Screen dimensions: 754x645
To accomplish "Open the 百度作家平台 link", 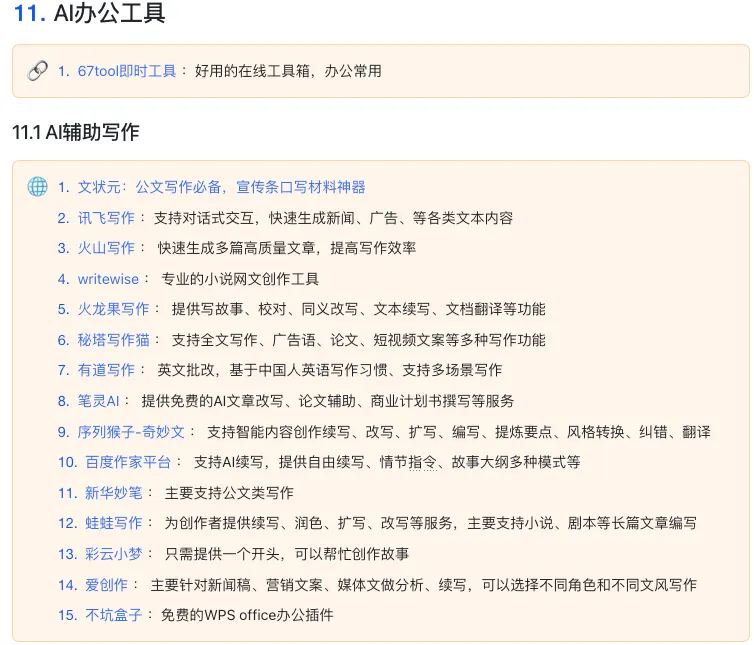I will 128,462.
